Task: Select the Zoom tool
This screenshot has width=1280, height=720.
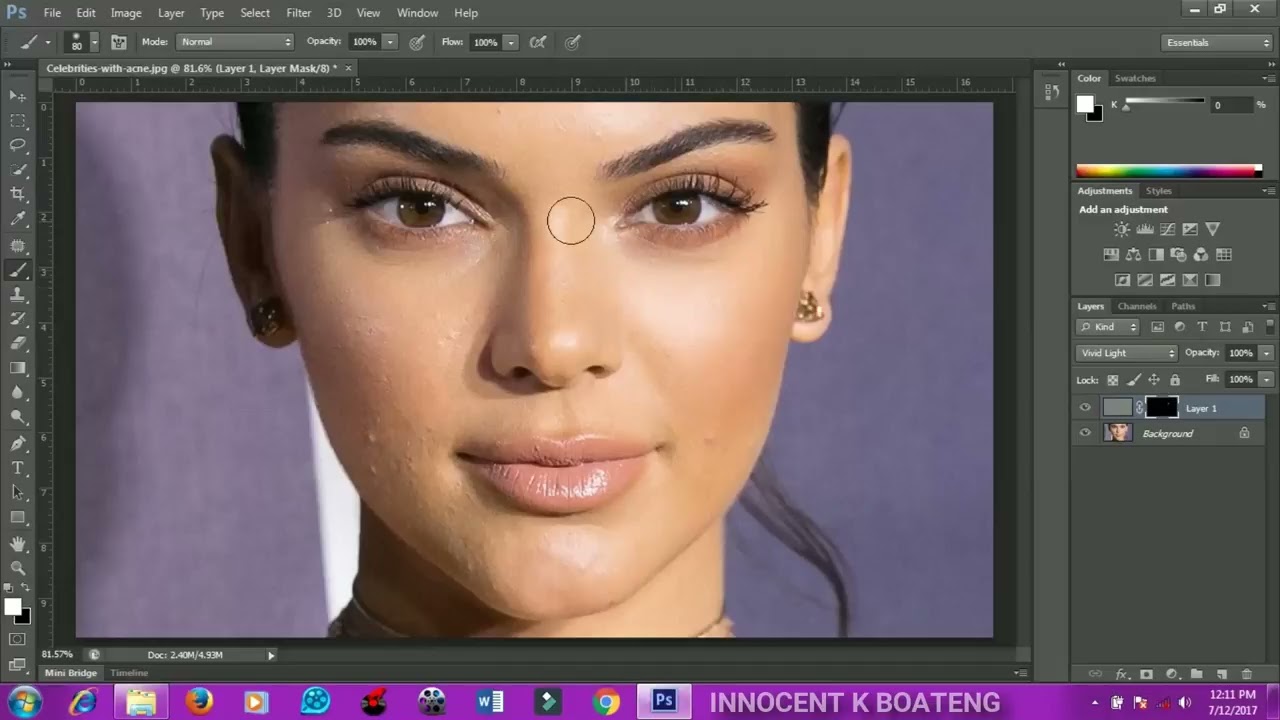Action: (x=18, y=567)
